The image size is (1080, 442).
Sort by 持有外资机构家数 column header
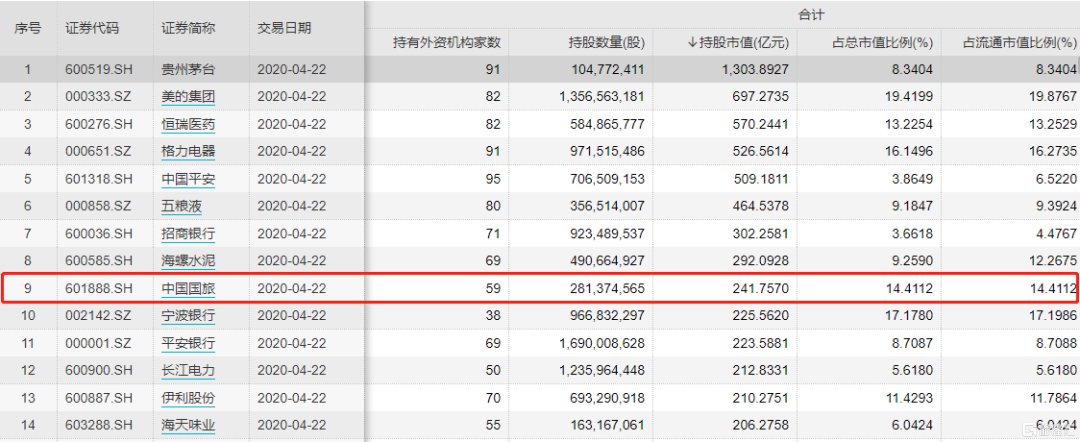[x=446, y=43]
